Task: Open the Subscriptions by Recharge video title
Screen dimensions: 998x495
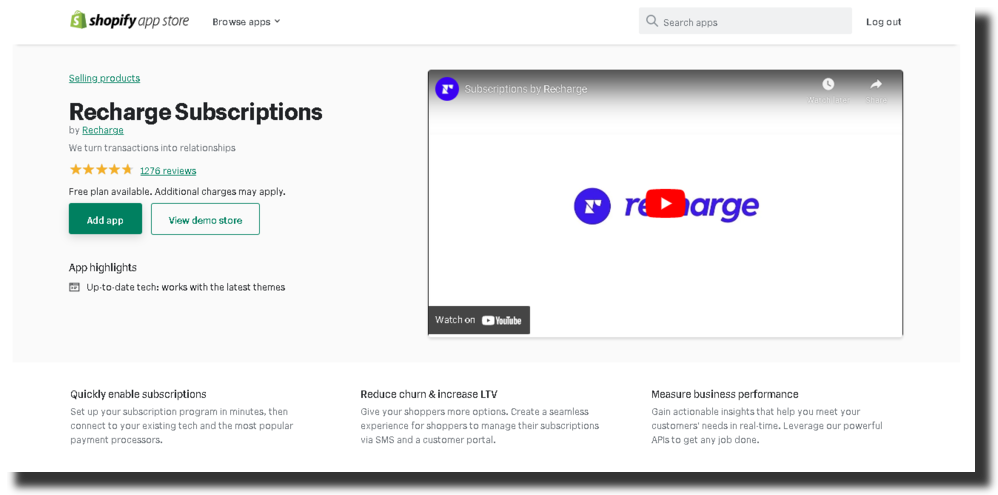Action: (x=526, y=89)
